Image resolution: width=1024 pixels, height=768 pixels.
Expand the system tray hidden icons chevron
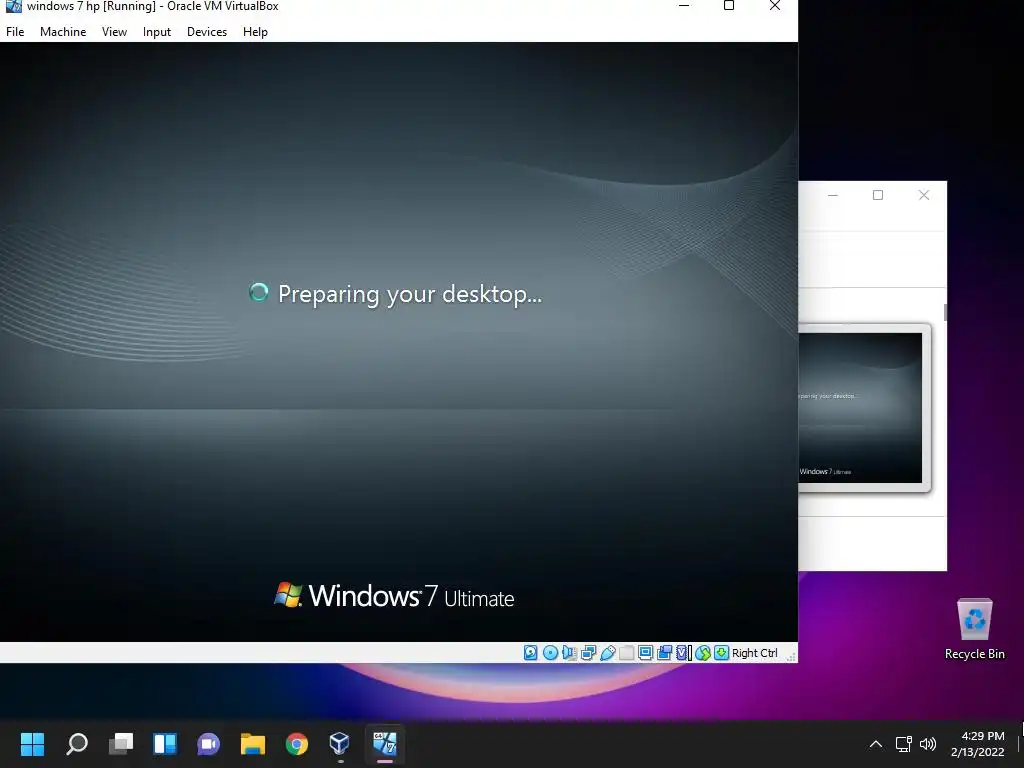[876, 744]
